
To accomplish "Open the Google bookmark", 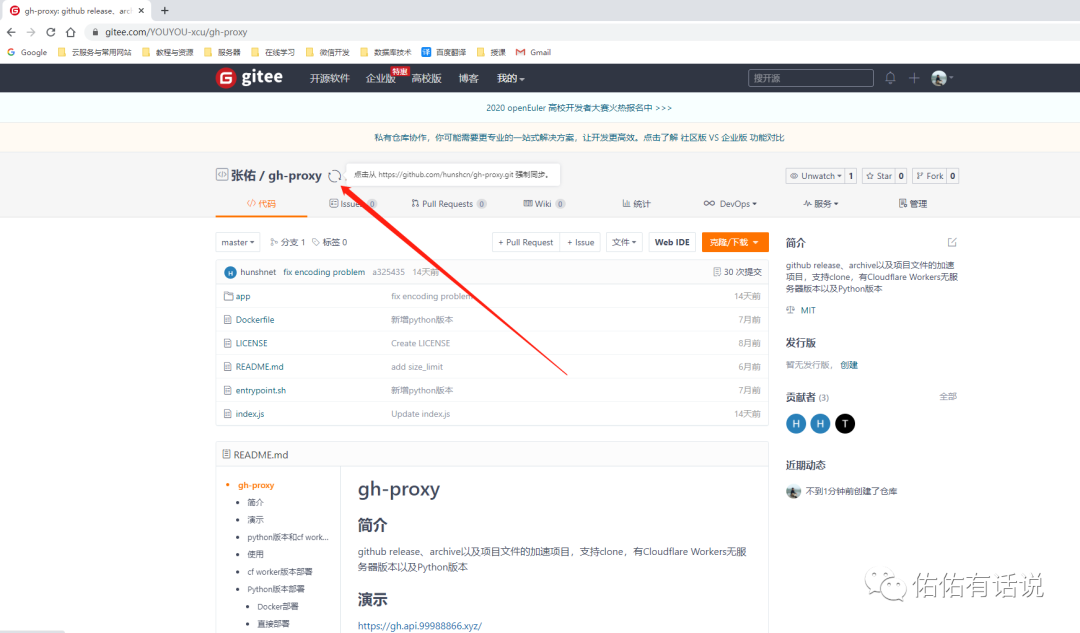I will [28, 52].
